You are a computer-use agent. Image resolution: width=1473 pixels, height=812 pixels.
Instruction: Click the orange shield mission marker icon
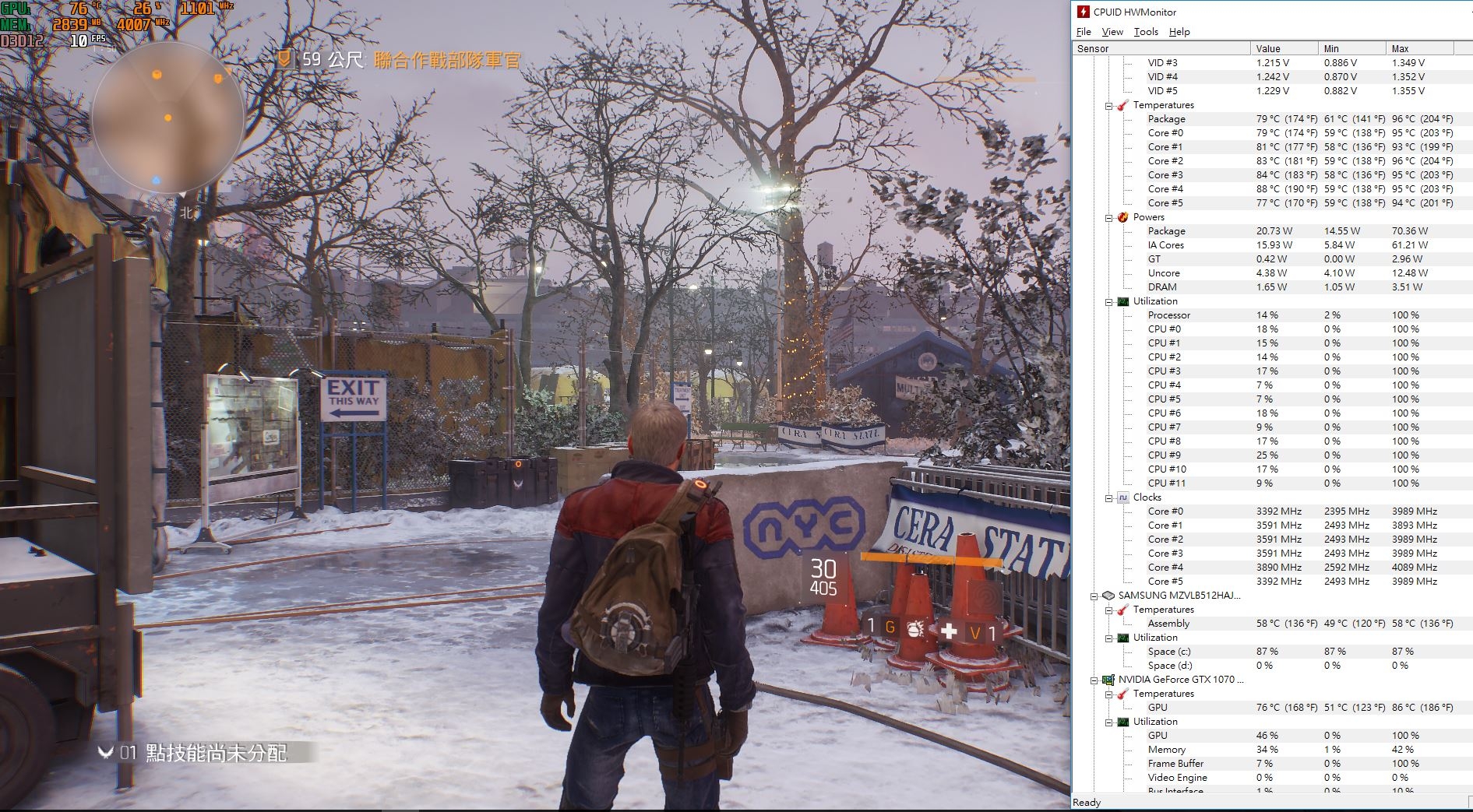[x=285, y=58]
